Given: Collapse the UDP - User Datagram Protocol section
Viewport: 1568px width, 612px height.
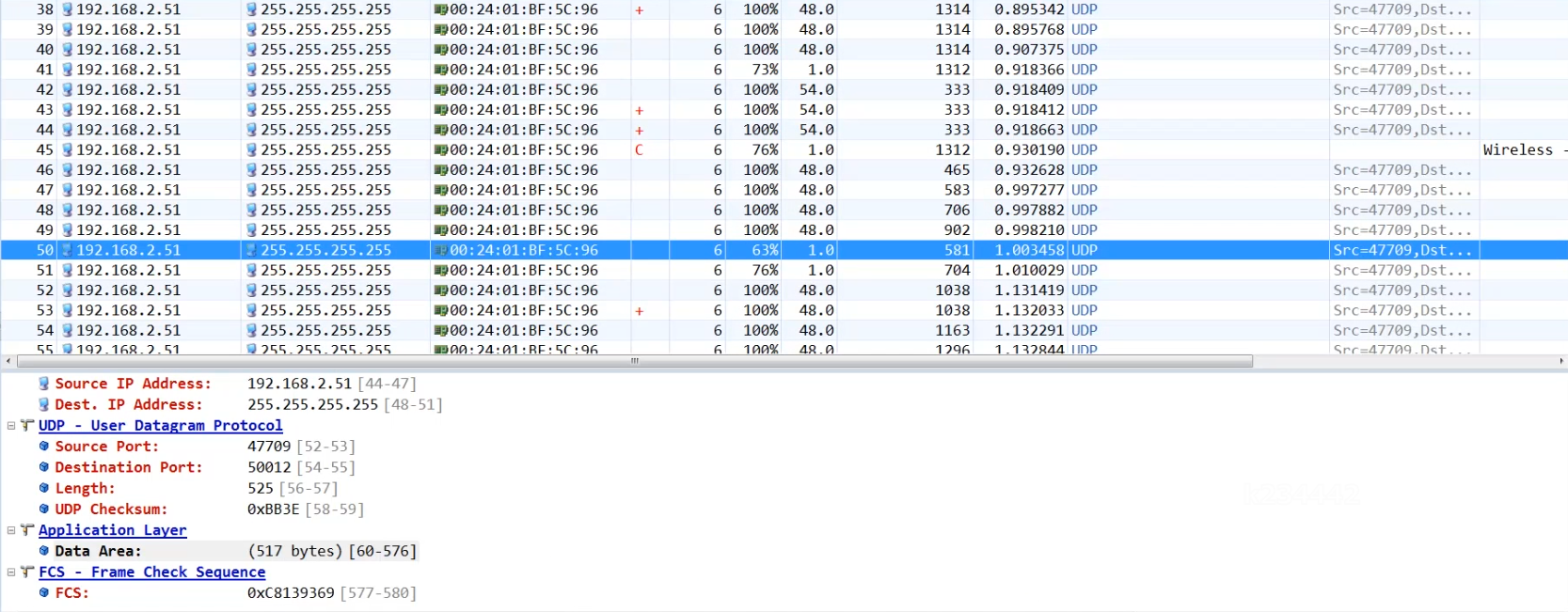Looking at the screenshot, I should (11, 426).
